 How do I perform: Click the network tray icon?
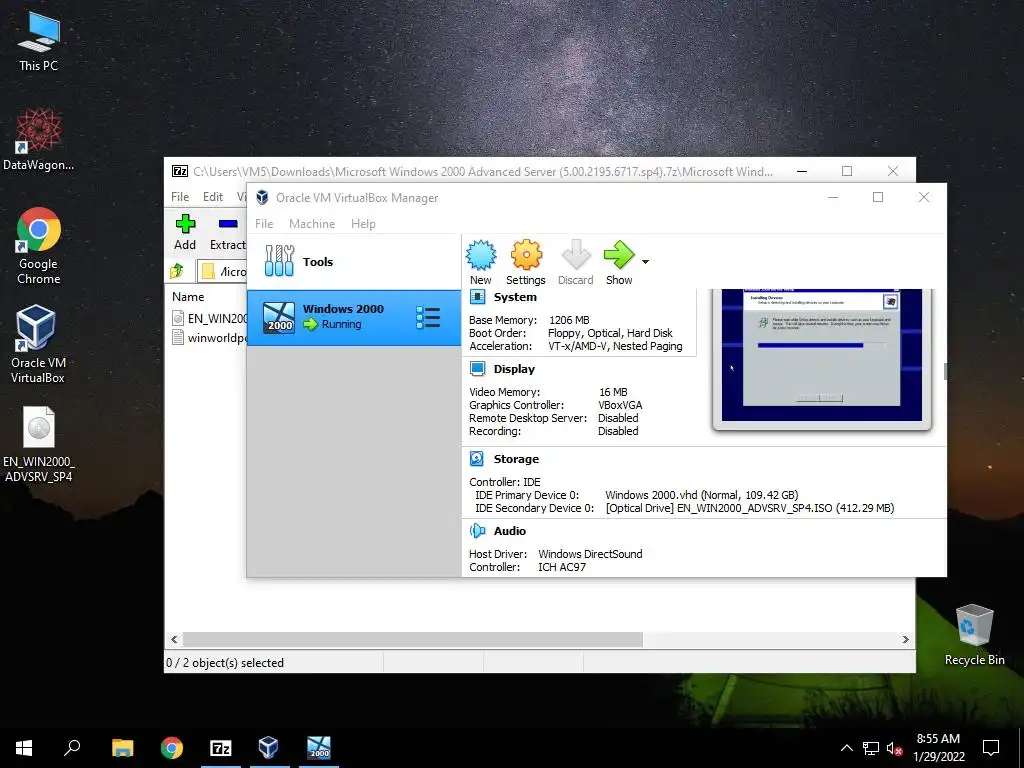871,748
